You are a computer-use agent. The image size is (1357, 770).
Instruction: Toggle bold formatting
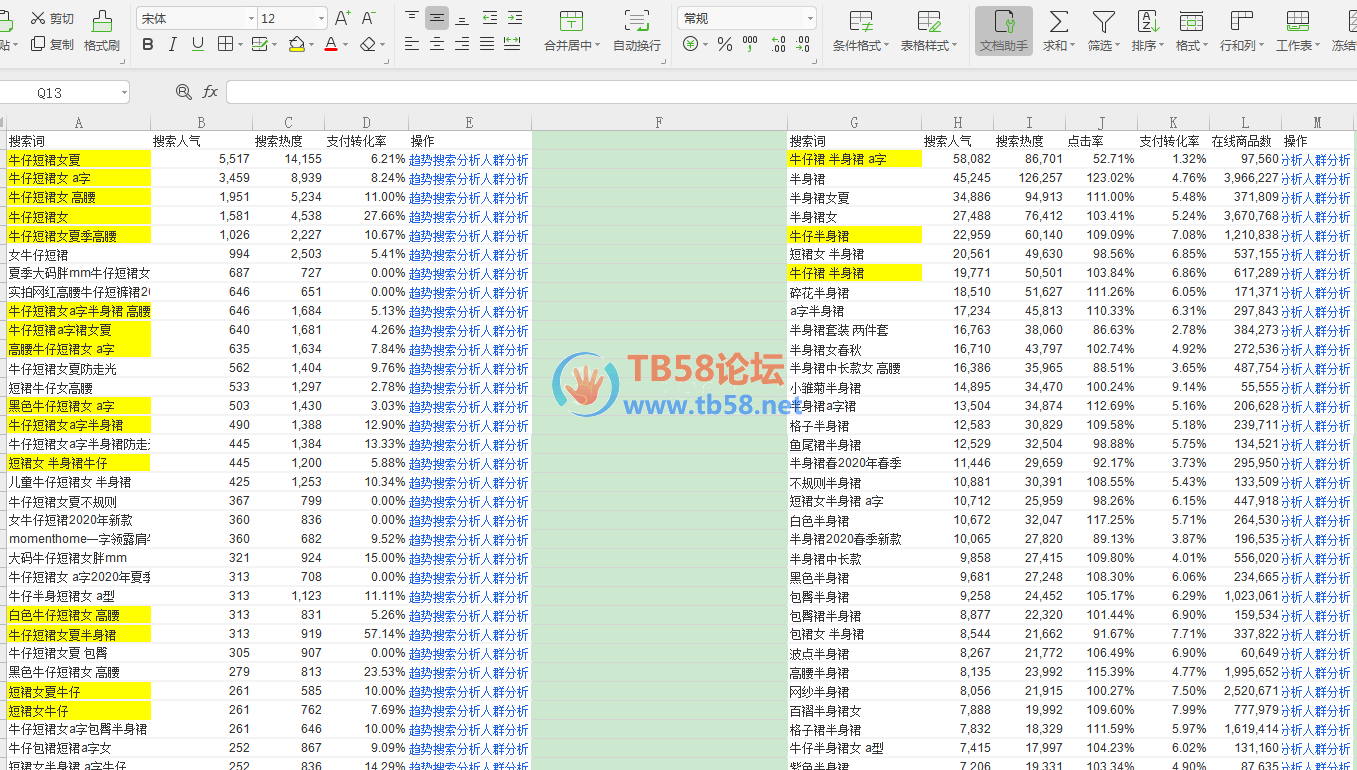tap(148, 44)
